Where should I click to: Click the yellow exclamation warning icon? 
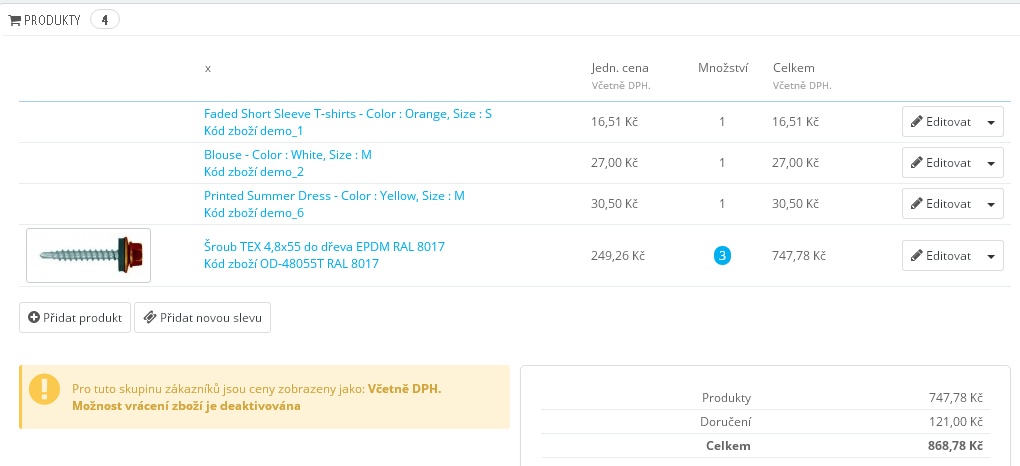(44, 389)
